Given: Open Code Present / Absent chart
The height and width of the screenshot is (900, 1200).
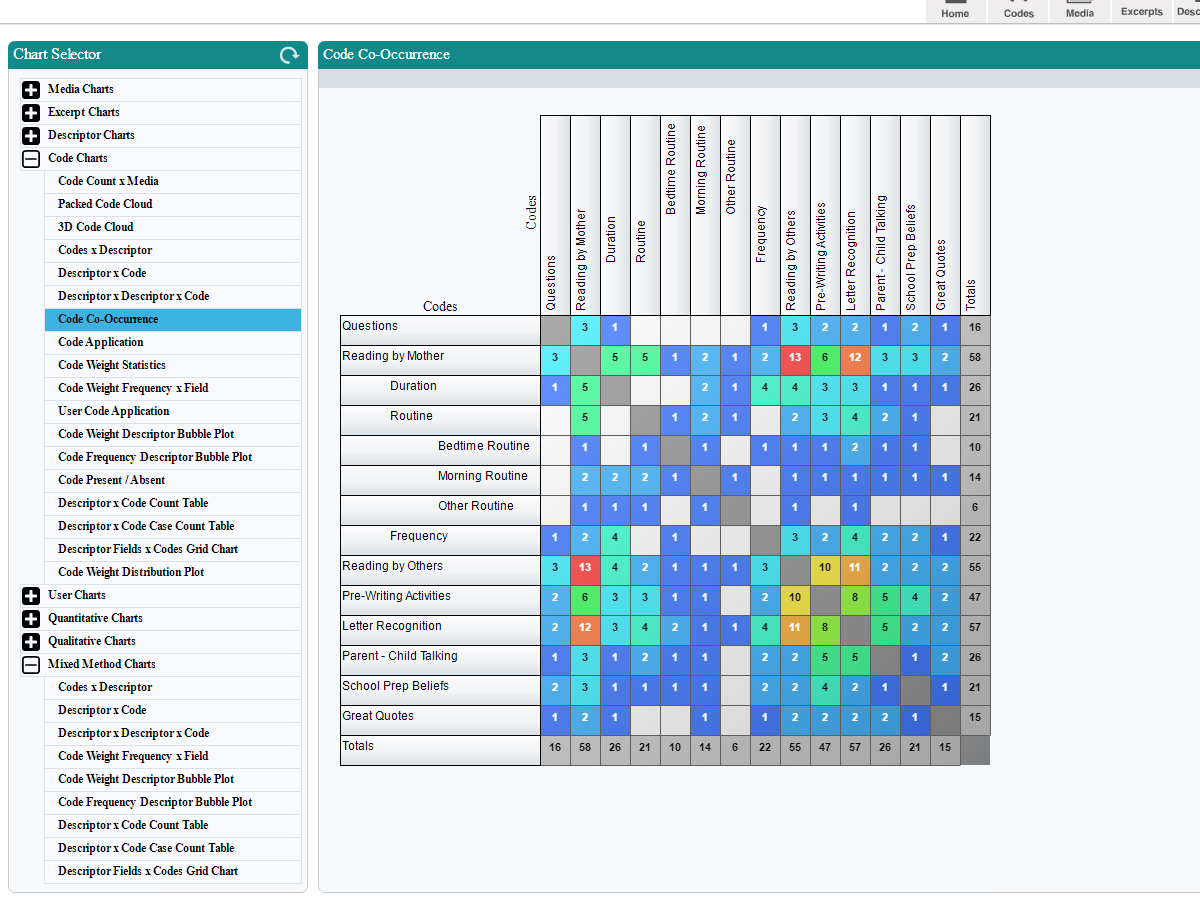Looking at the screenshot, I should (111, 480).
